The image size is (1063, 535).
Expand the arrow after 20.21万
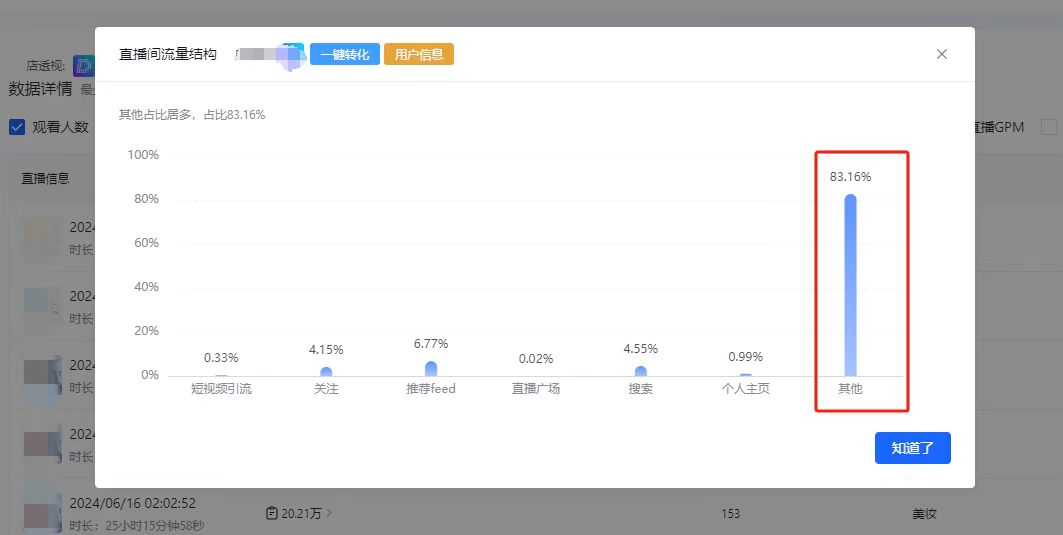(x=331, y=514)
